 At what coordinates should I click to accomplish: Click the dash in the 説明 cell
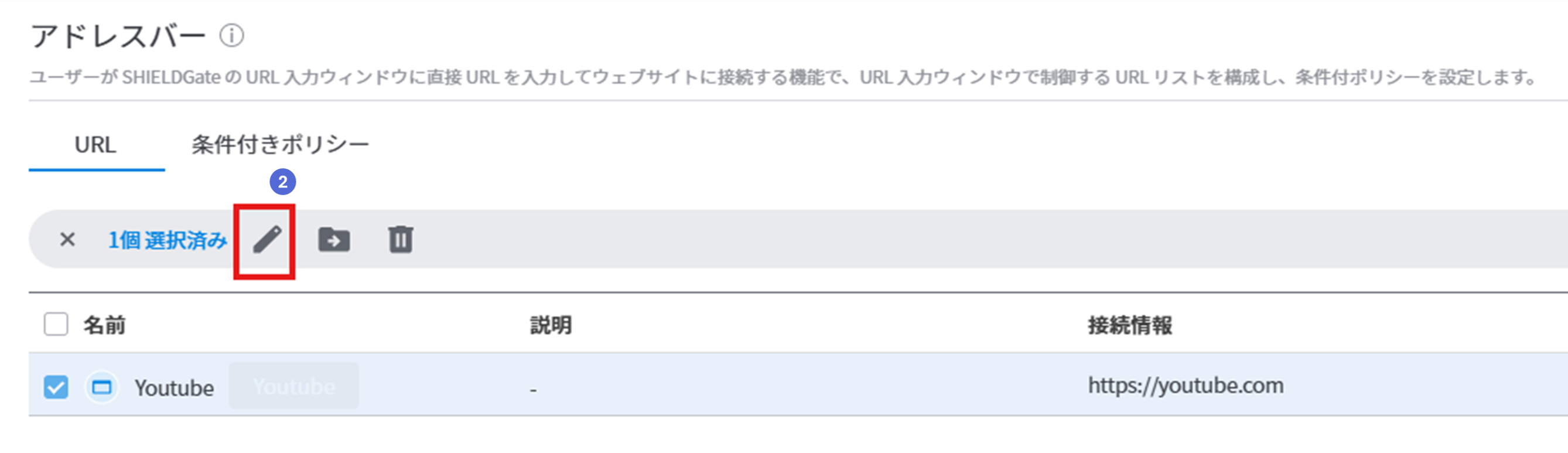(x=533, y=390)
